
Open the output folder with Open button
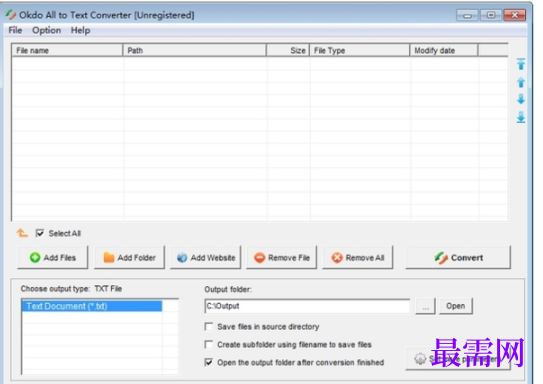pyautogui.click(x=456, y=306)
